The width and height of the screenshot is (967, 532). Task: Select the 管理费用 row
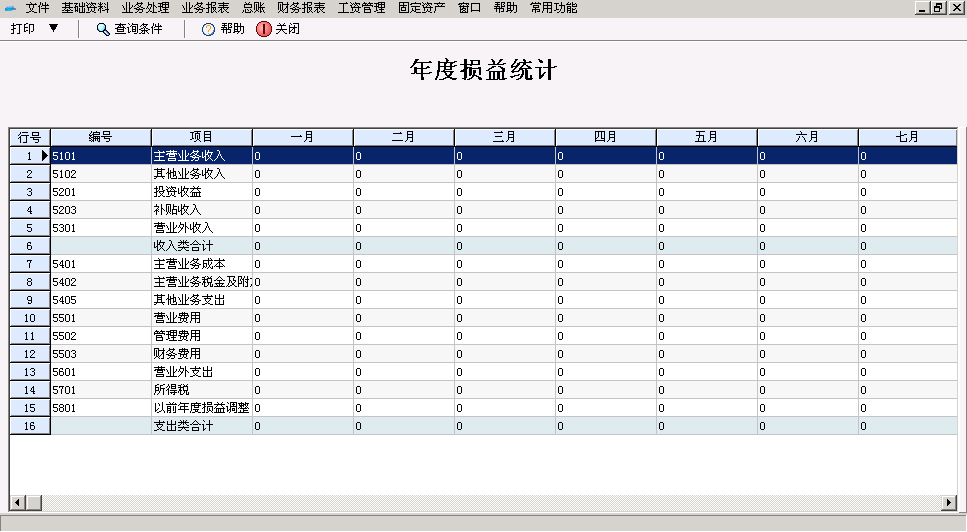tap(201, 336)
